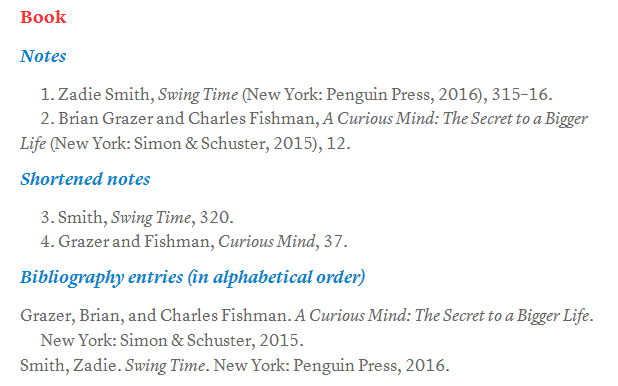Click note 1 Zadie Smith citation
618x386 pixels.
(x=296, y=95)
